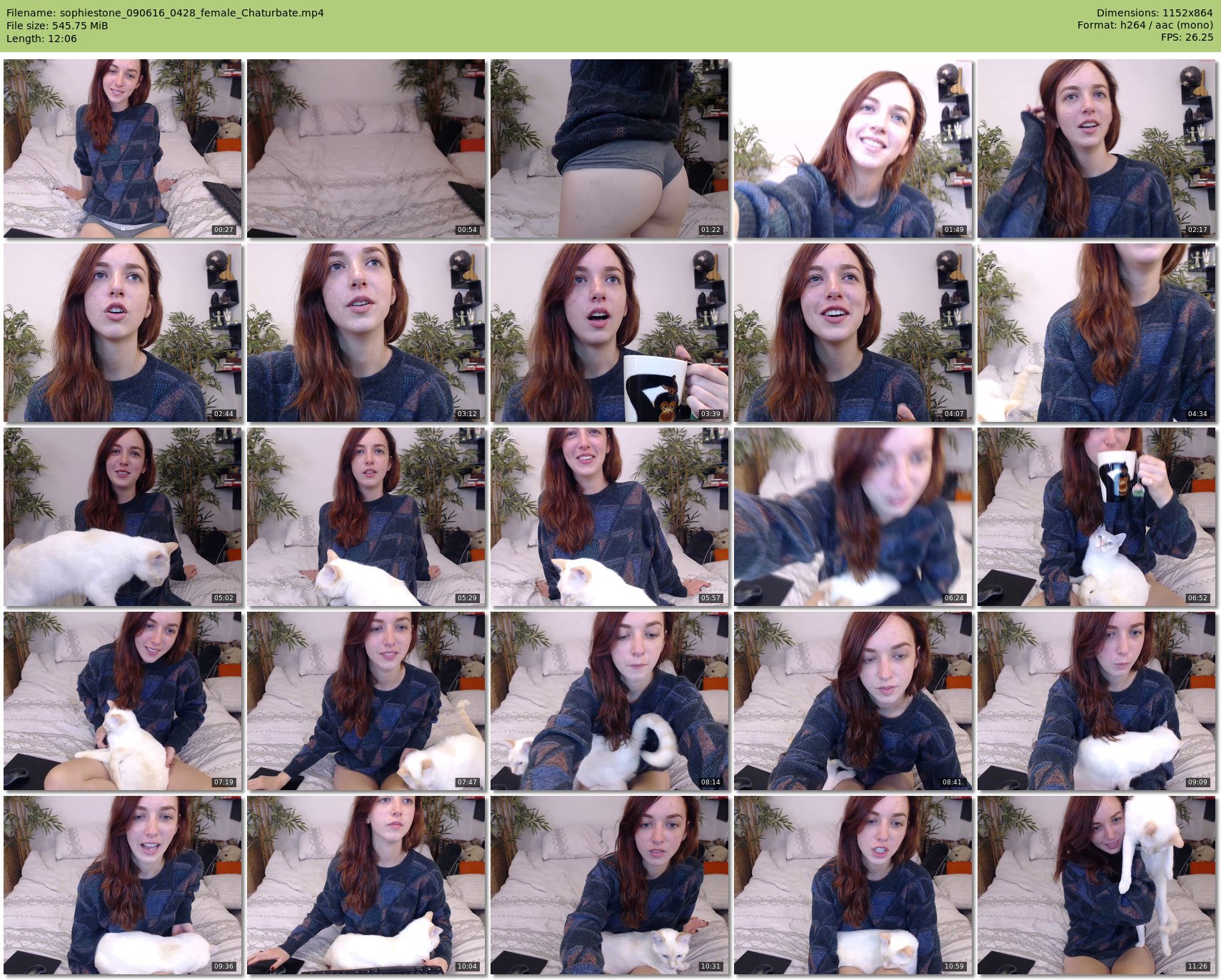Open the blurry thumbnail stamped 06:24
Screen dimensions: 1221x980
(853, 517)
